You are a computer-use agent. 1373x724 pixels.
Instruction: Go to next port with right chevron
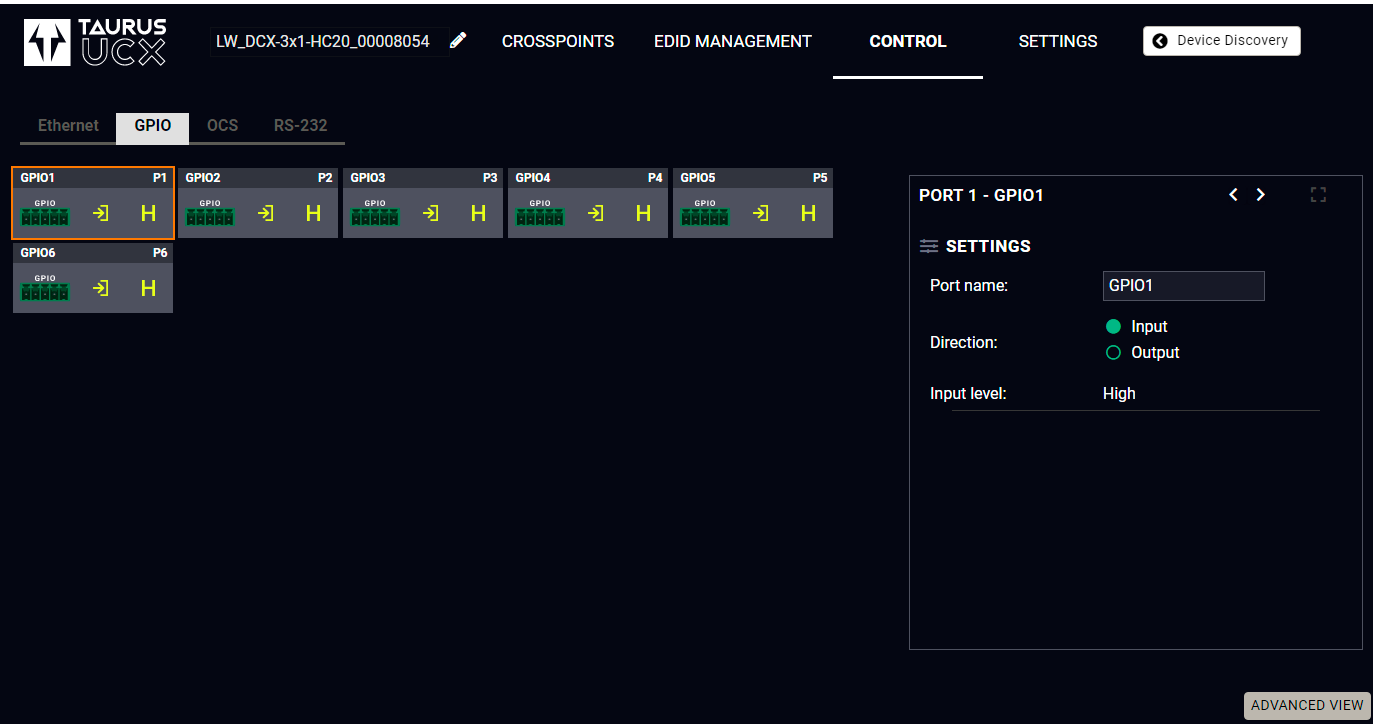pos(1260,195)
